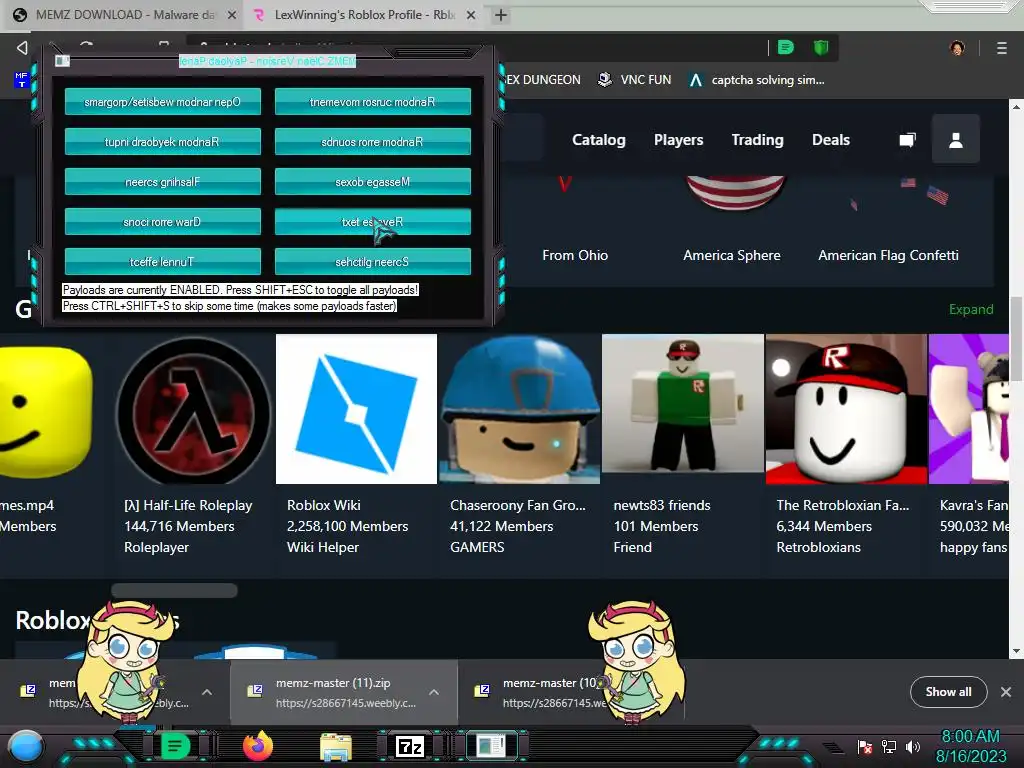Click the horizontal groups scrollbar
Screen dimensions: 1024x768
tap(174, 590)
